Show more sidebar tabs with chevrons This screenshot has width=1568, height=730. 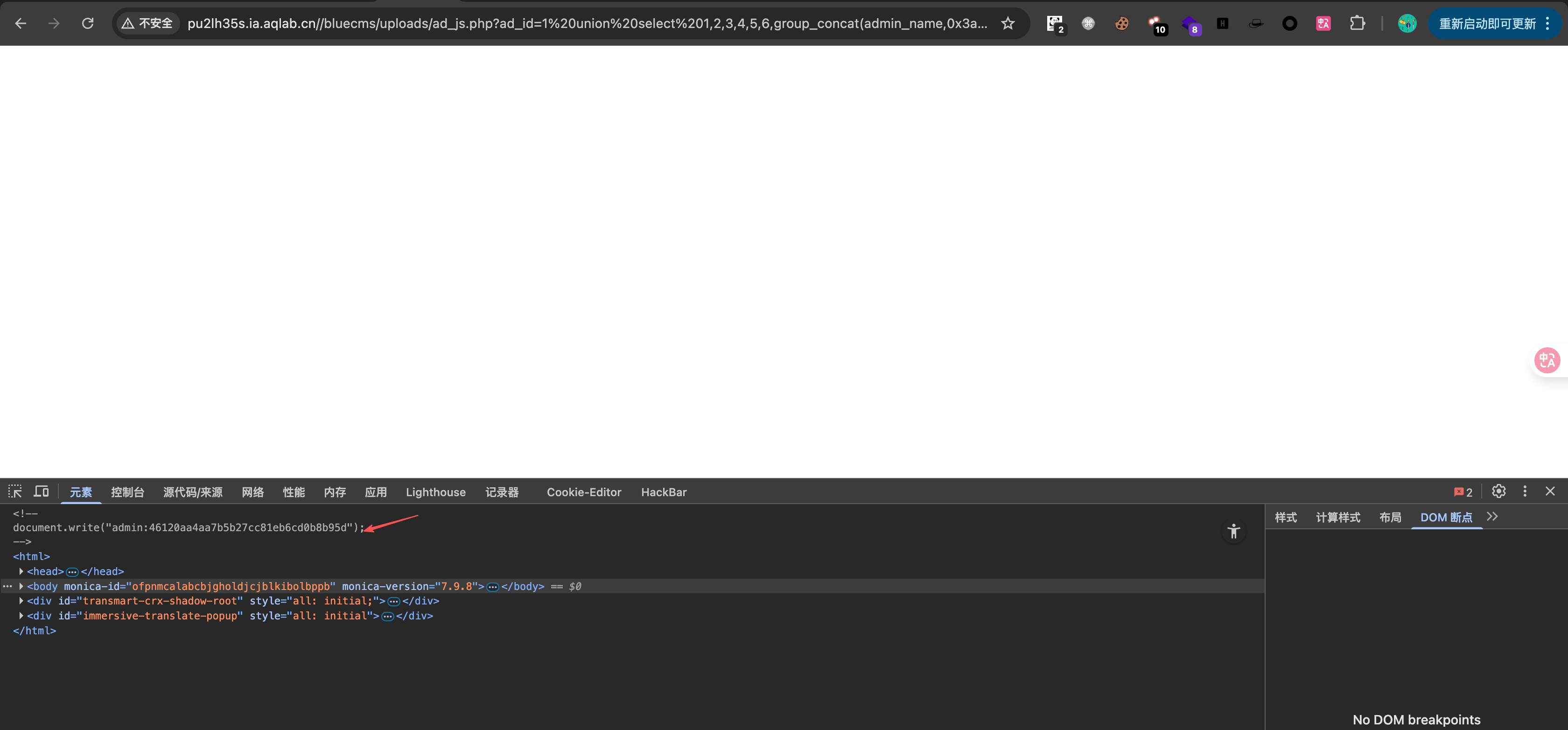coord(1492,517)
